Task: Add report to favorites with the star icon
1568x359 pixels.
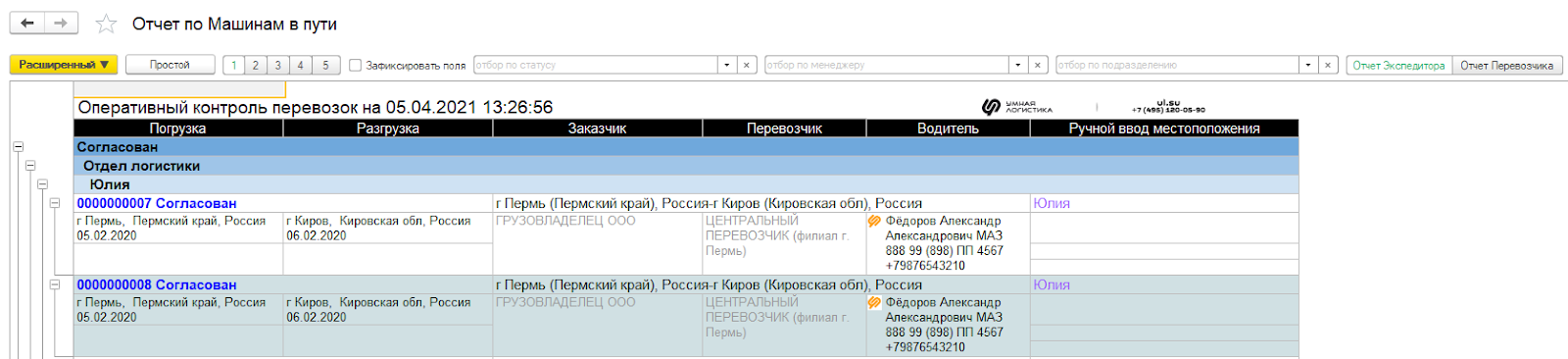Action: click(106, 24)
